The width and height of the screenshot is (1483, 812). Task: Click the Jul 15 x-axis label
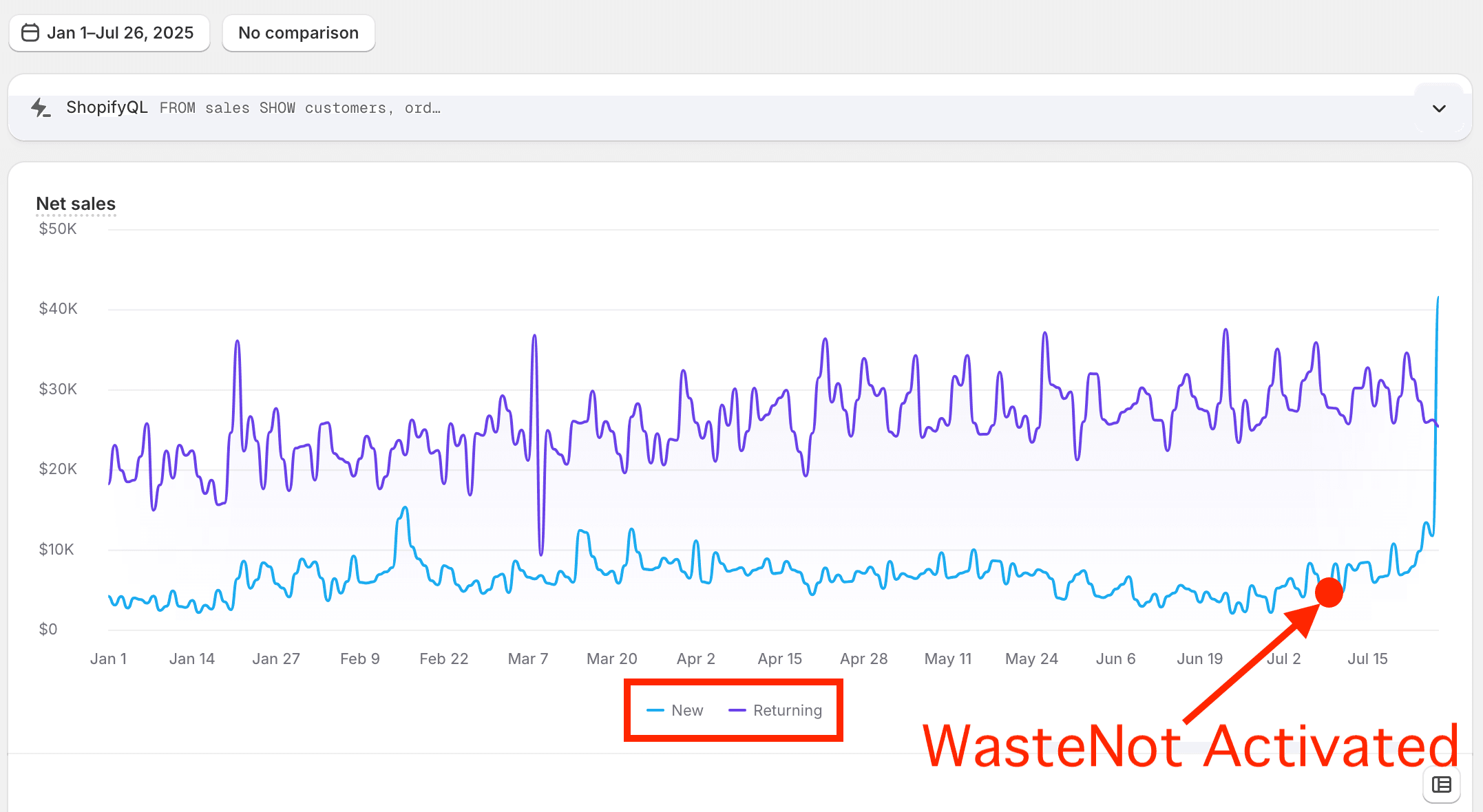(x=1368, y=659)
